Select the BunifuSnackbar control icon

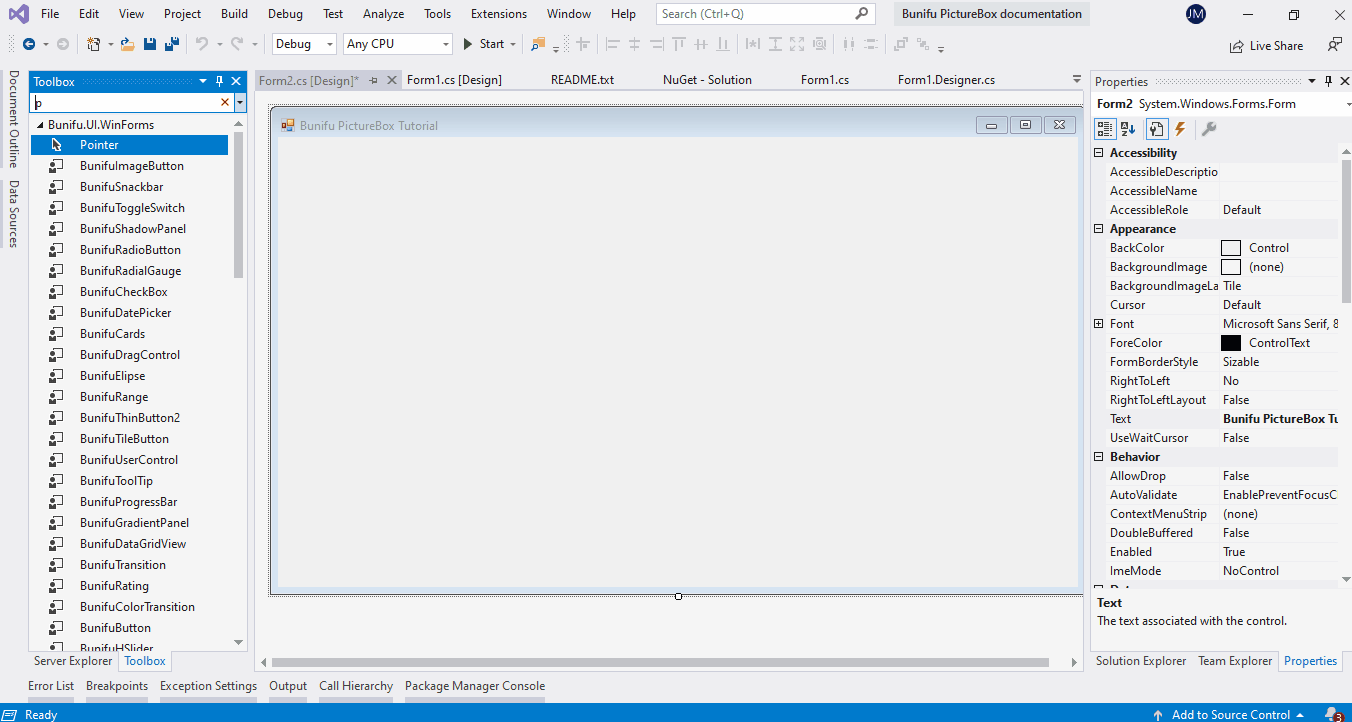[56, 187]
